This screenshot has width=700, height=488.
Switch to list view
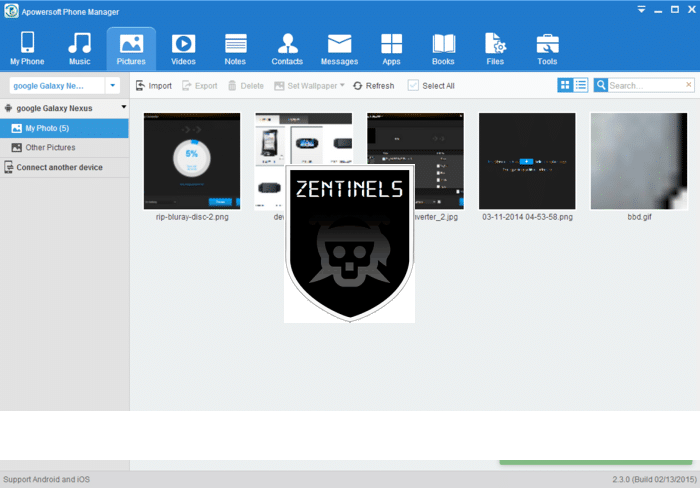click(x=581, y=85)
